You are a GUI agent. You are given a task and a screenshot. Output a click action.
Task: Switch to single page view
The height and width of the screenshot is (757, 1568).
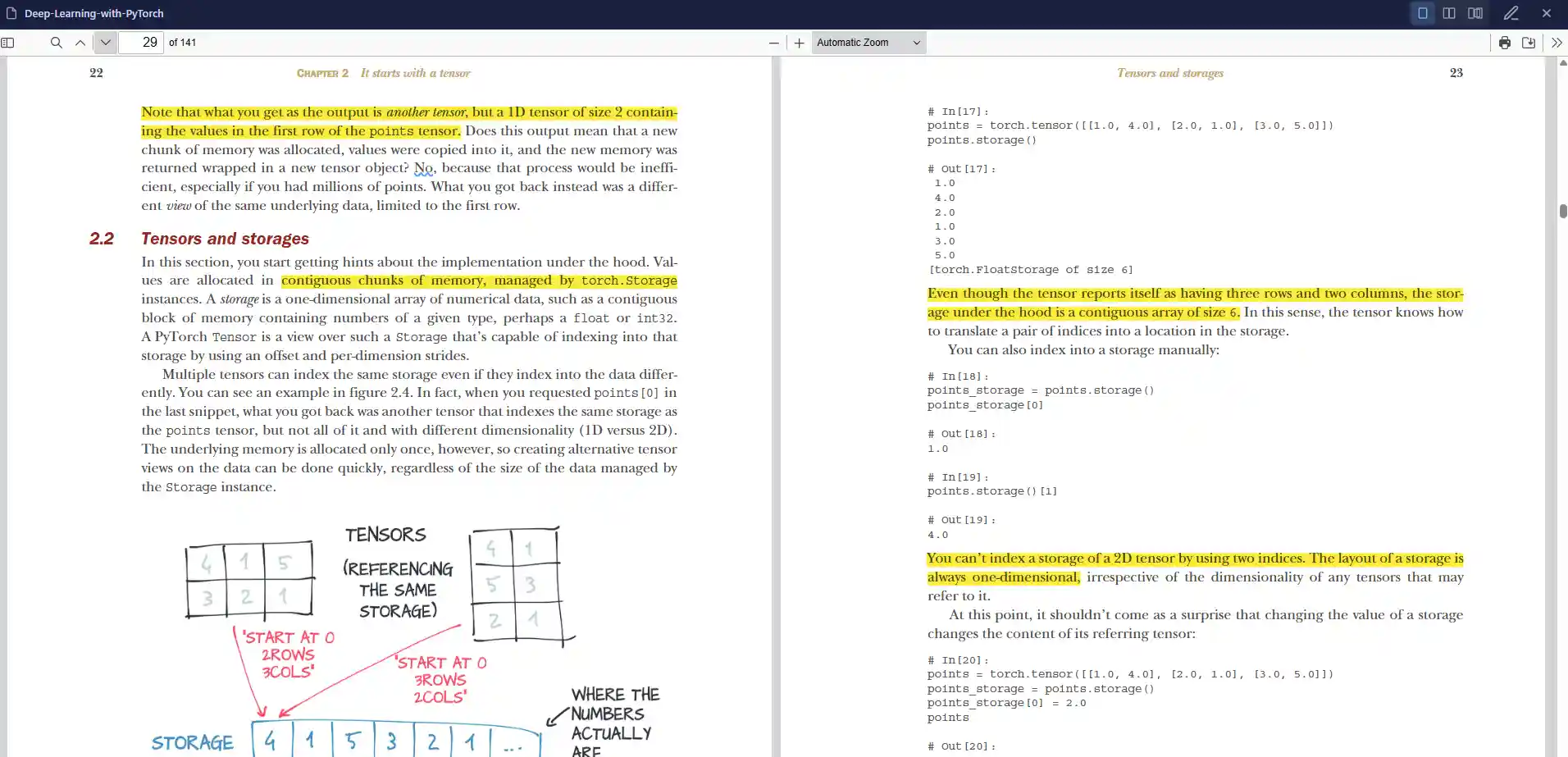click(x=1423, y=13)
